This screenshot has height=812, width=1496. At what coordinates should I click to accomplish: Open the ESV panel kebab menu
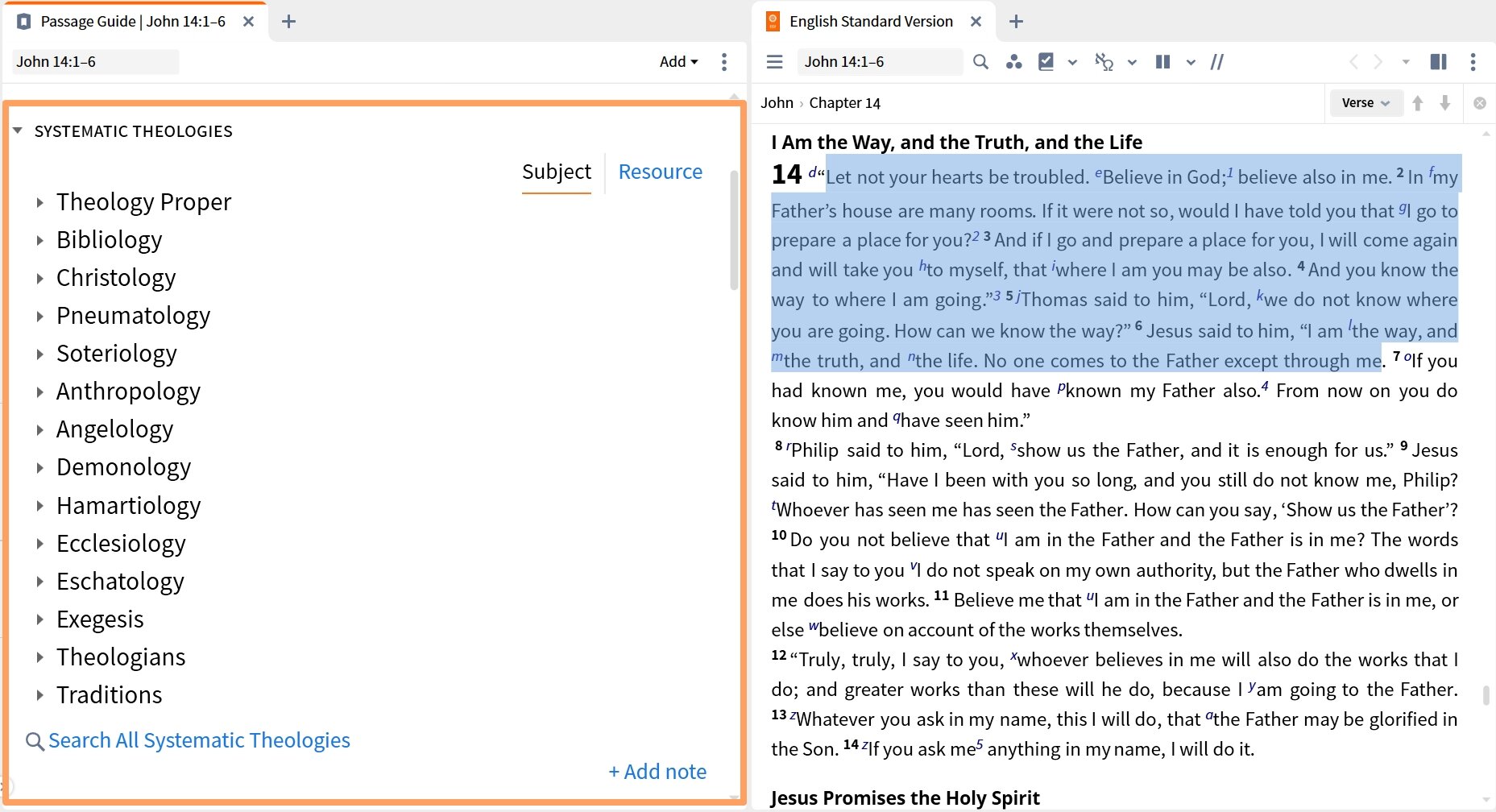click(x=1473, y=62)
